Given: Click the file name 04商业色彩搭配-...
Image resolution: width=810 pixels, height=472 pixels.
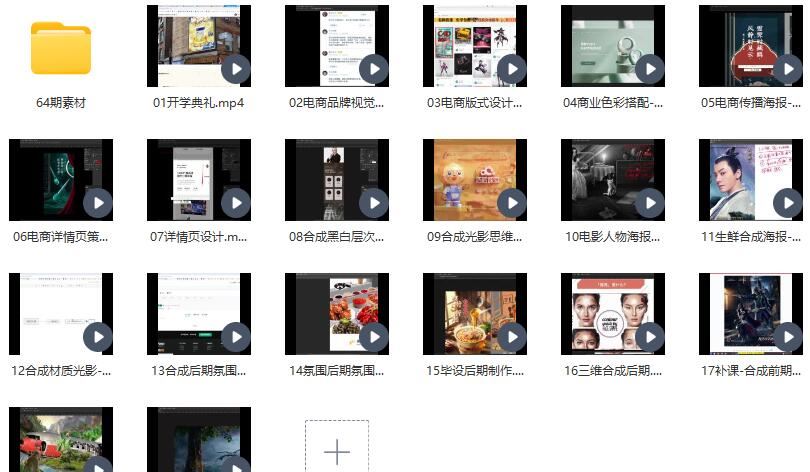Looking at the screenshot, I should coord(613,103).
